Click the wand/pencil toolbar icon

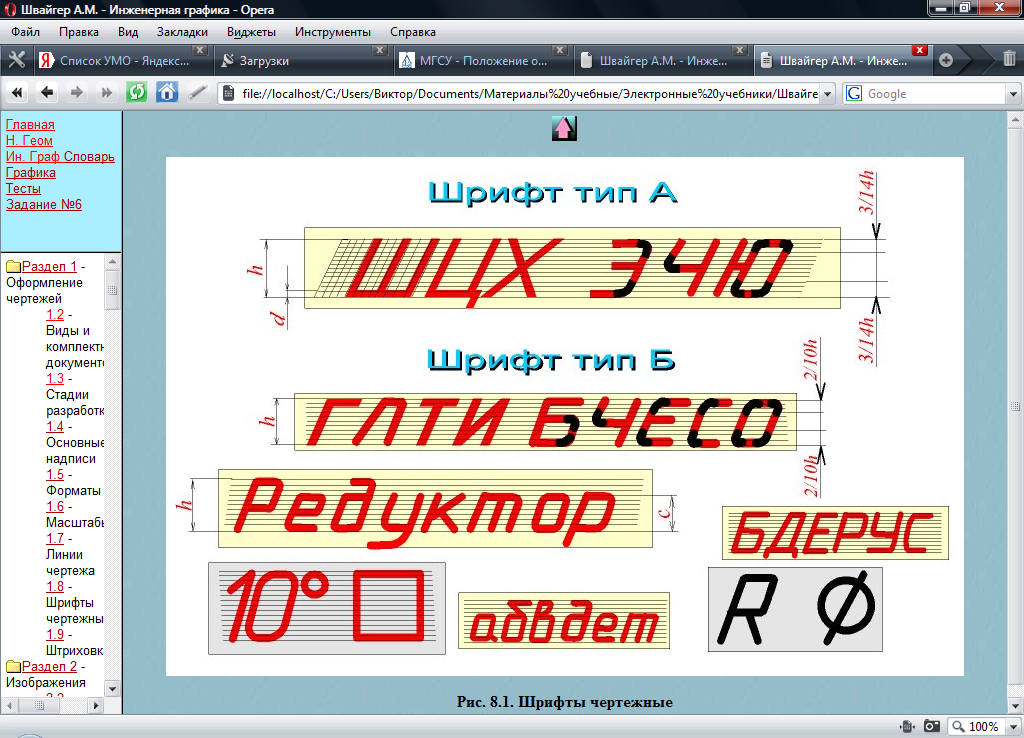(x=197, y=93)
